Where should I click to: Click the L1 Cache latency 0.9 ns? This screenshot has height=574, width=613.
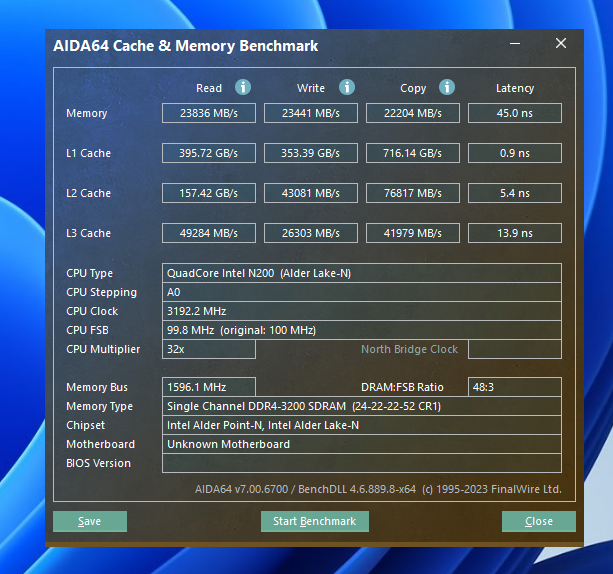515,153
